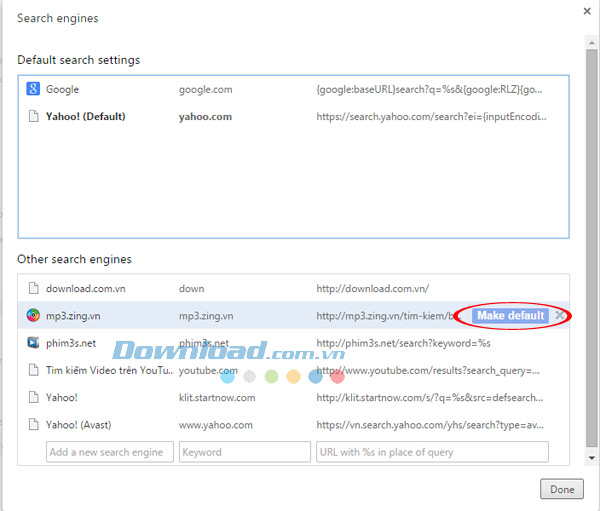Viewport: 600px width, 511px height.
Task: Click the Yahoo! (Default) page icon
Action: pyautogui.click(x=34, y=116)
